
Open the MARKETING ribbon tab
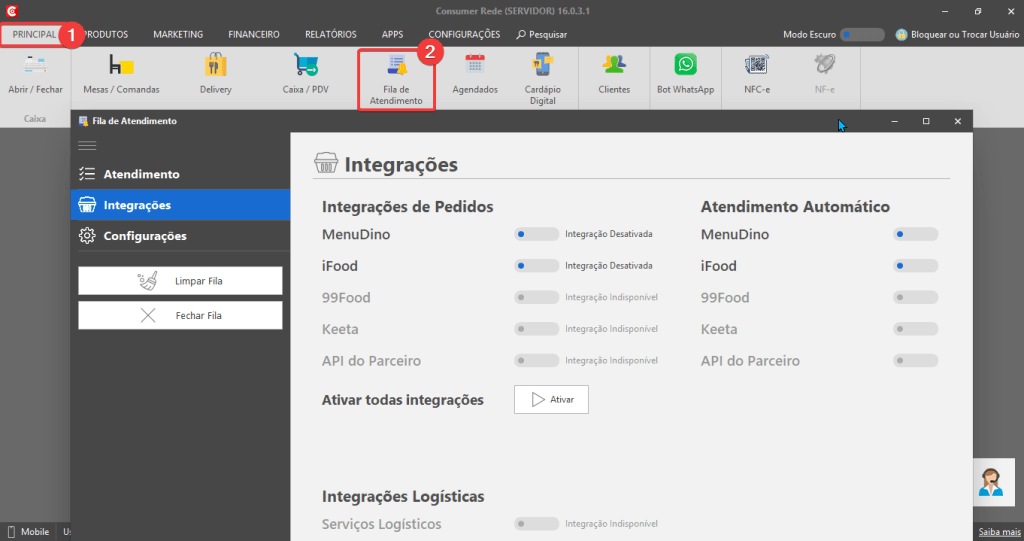click(178, 35)
